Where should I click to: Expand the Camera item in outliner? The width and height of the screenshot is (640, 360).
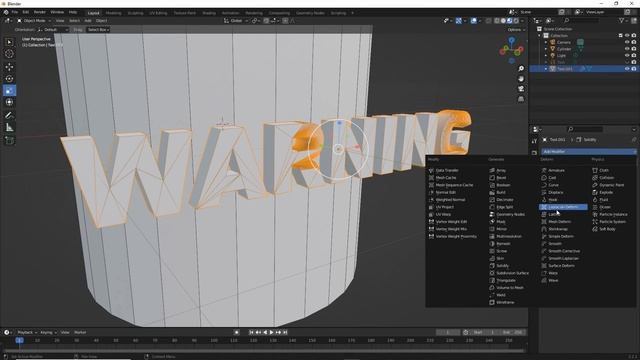(x=546, y=42)
